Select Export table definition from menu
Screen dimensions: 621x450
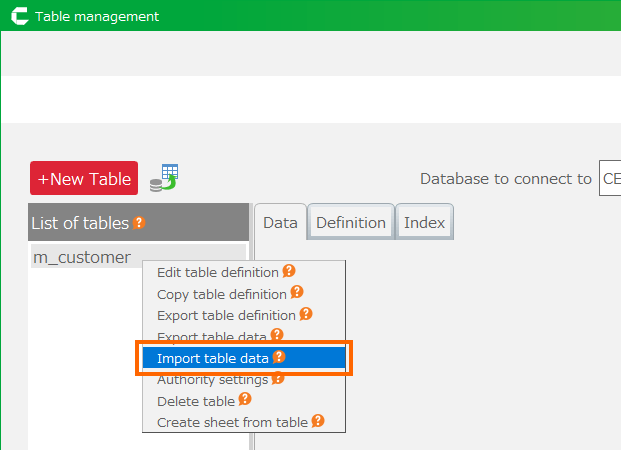227,315
